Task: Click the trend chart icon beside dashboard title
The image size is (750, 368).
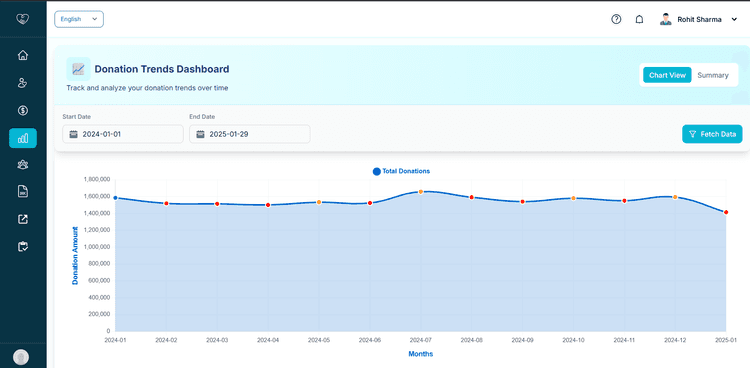Action: (x=78, y=69)
